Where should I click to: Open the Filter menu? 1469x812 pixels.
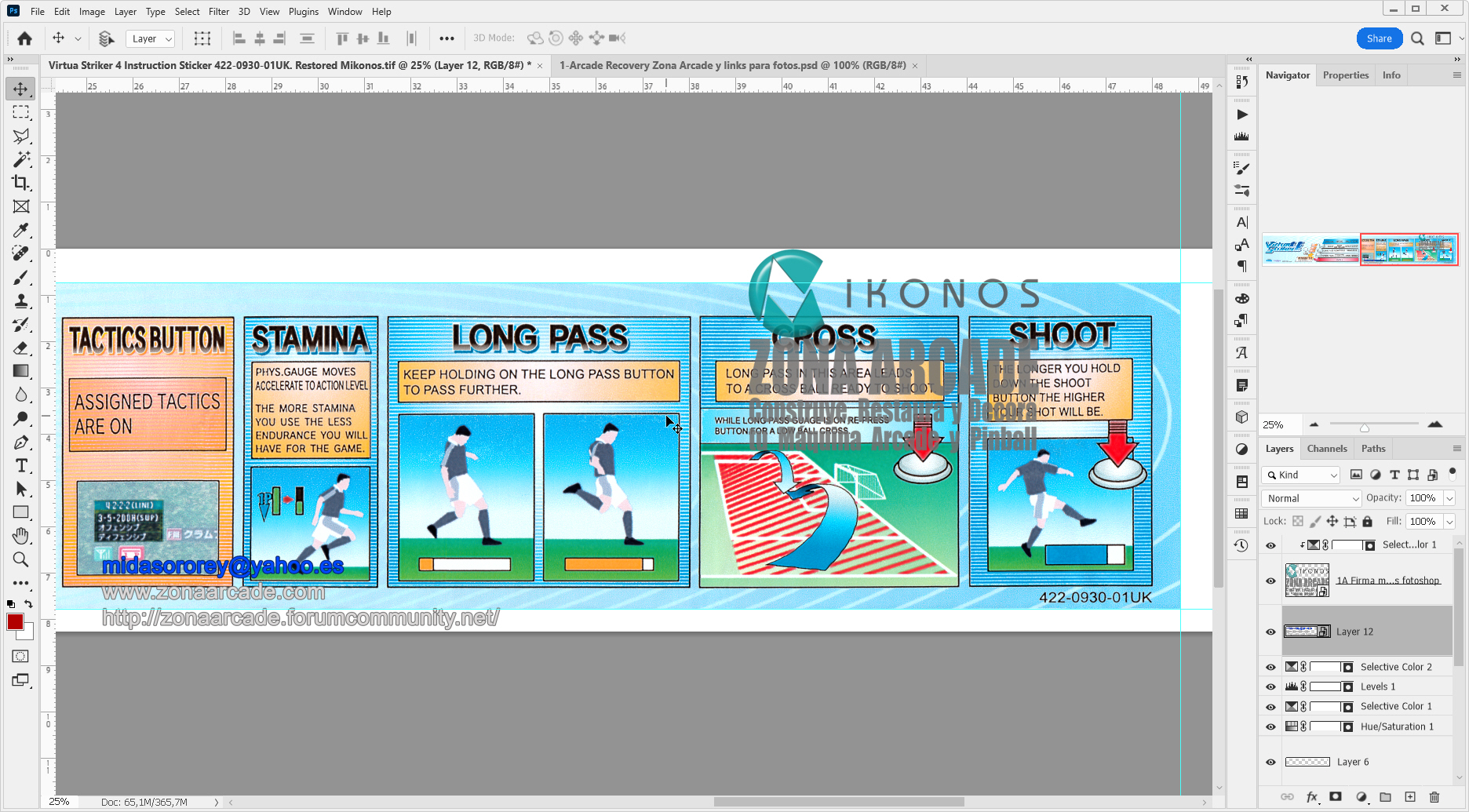pos(218,12)
